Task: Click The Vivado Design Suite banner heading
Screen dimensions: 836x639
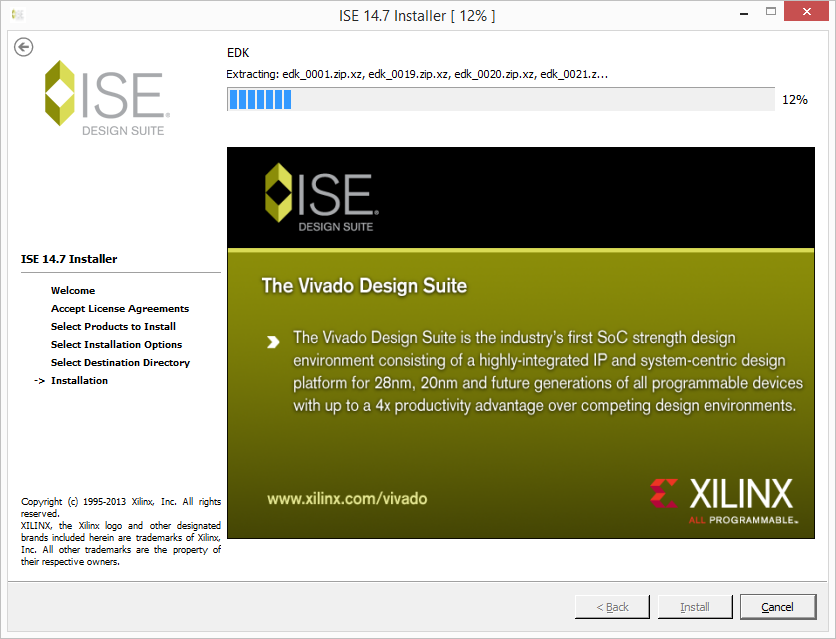Action: (364, 286)
